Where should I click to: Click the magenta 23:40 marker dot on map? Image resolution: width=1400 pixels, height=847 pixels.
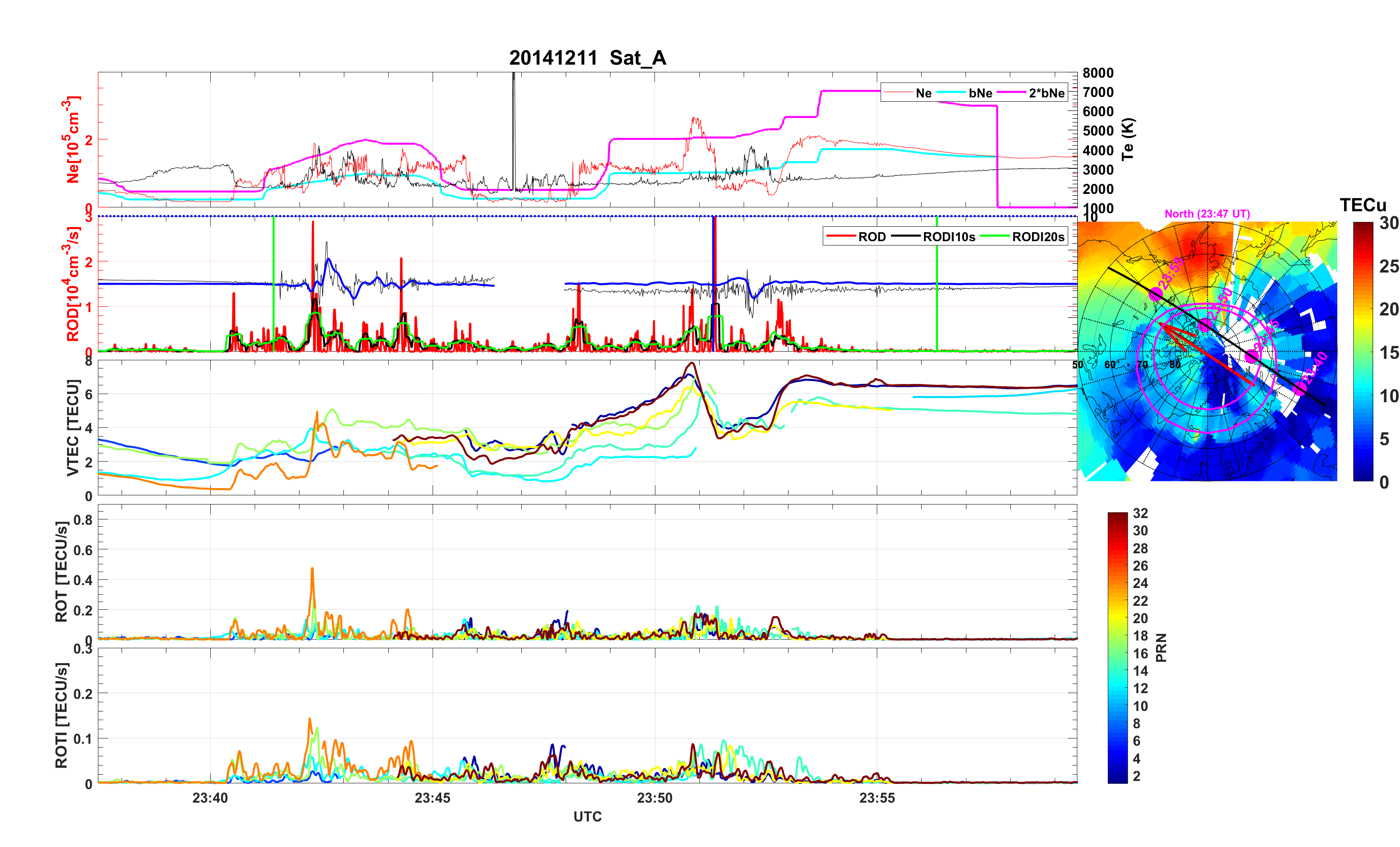pyautogui.click(x=1301, y=389)
